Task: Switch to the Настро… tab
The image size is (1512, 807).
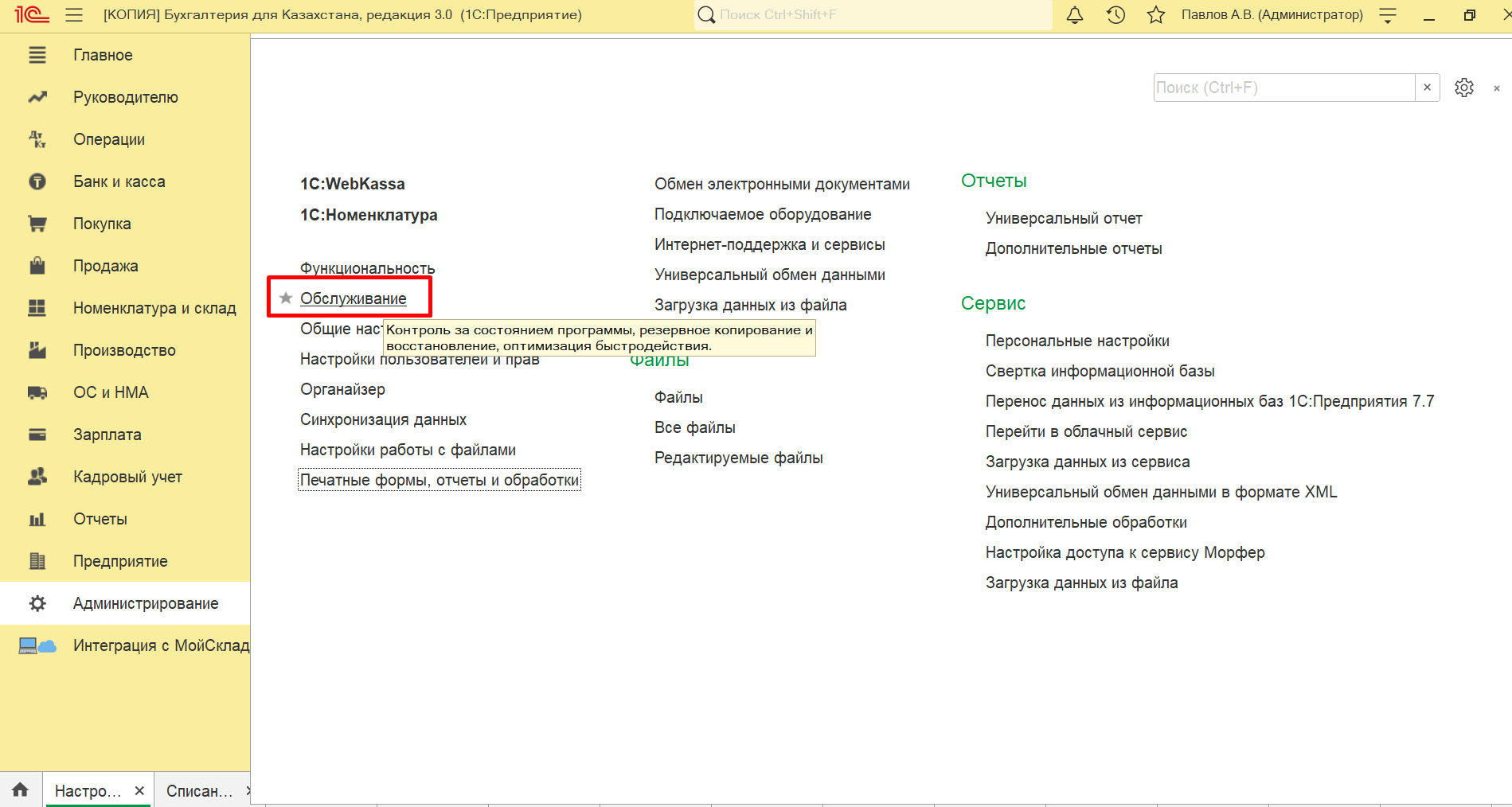Action: pos(88,791)
